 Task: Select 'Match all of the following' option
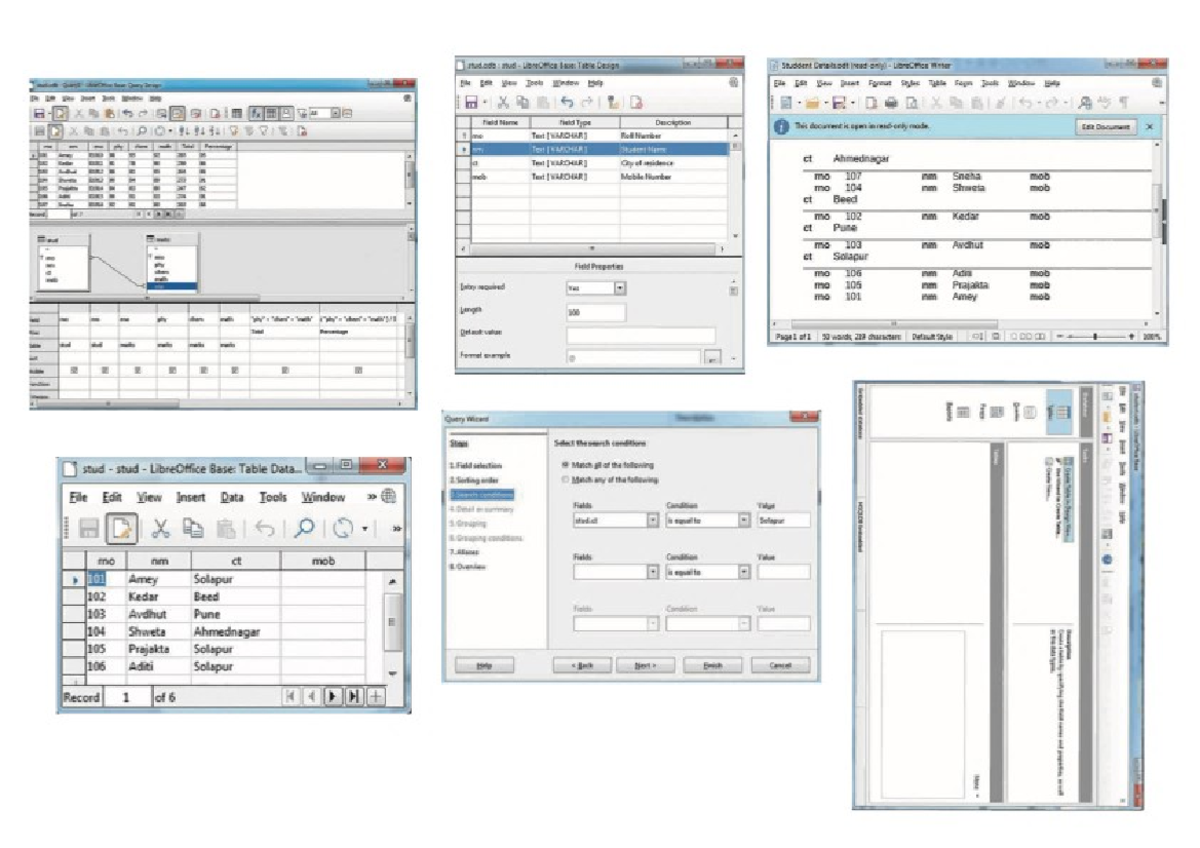coord(565,465)
